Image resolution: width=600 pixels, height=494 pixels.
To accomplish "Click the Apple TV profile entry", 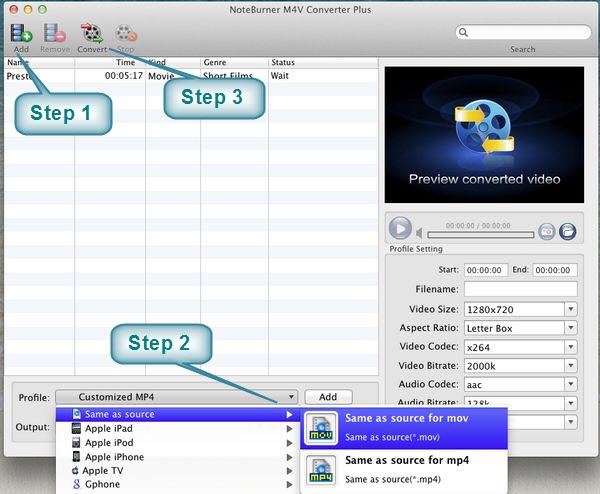I will point(177,471).
